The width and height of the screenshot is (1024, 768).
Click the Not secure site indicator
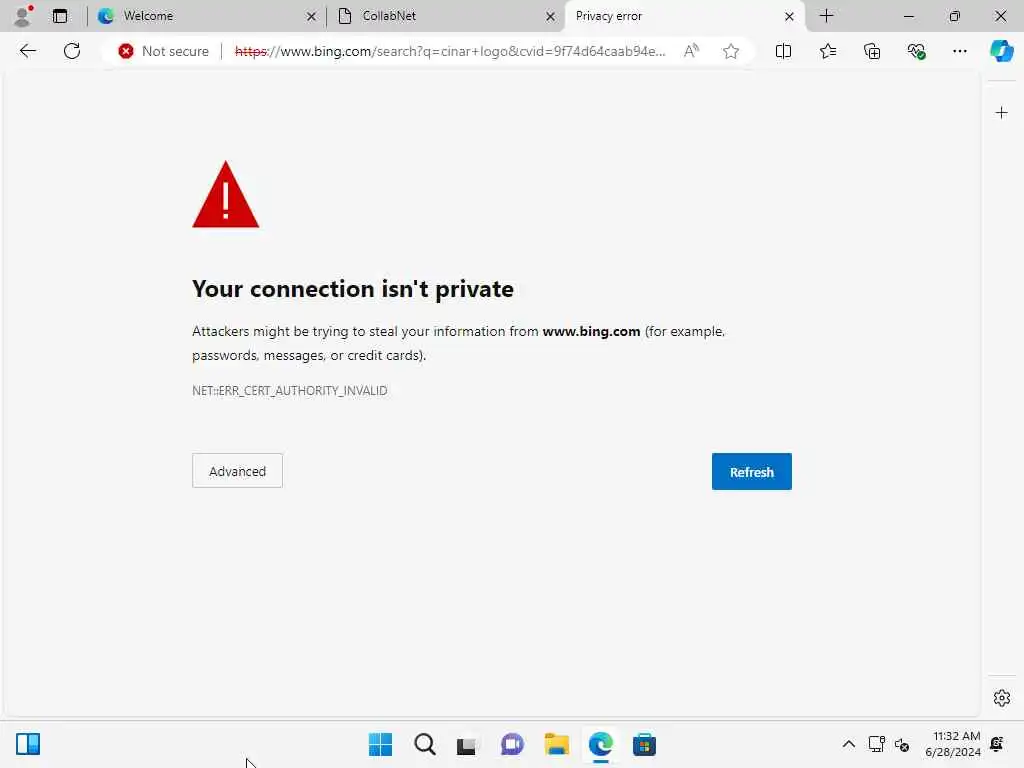[x=163, y=51]
